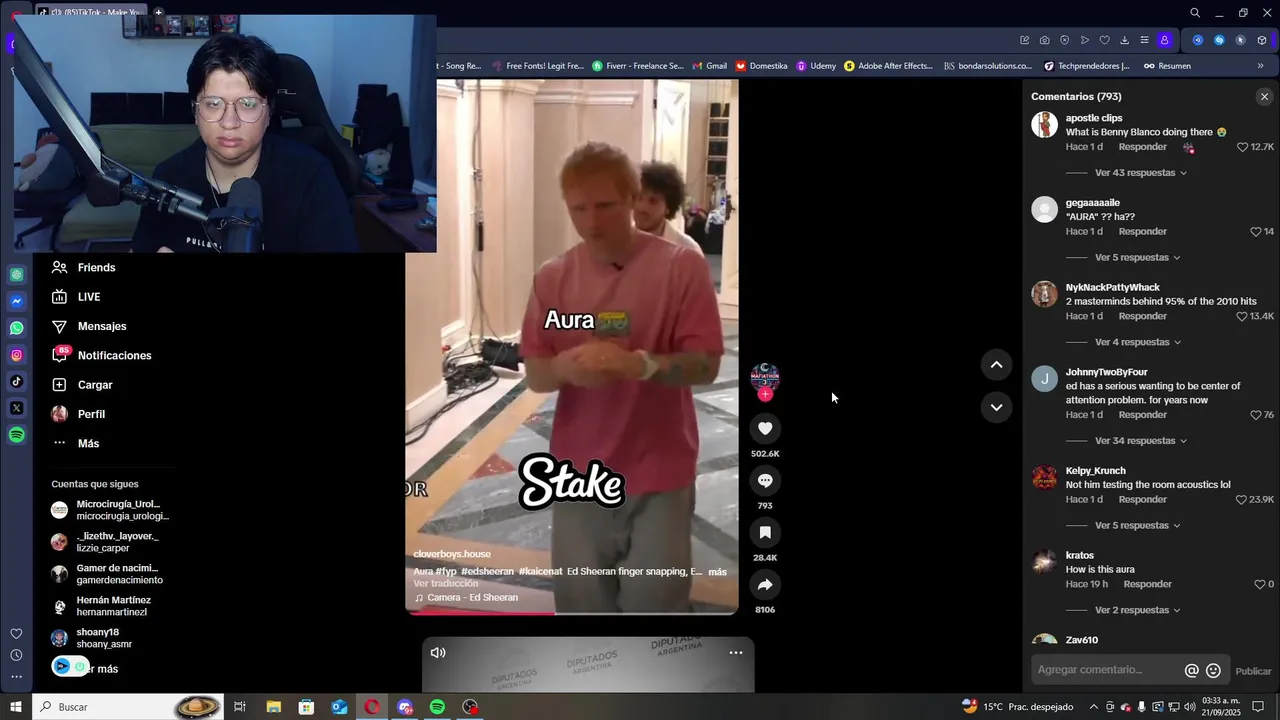
Task: Seek on the video progress bar
Action: point(572,613)
